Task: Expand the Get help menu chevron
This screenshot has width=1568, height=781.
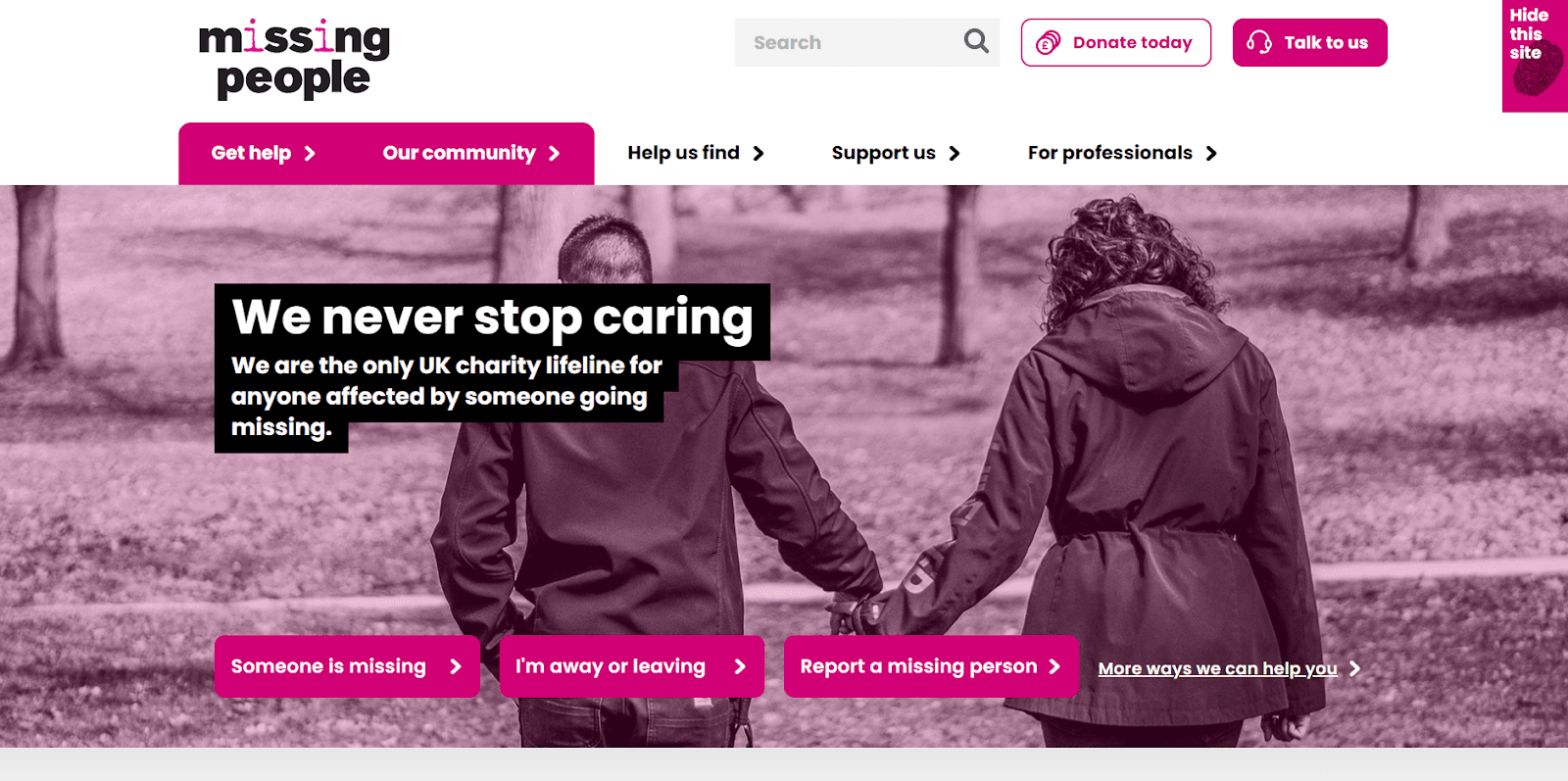Action: (310, 153)
